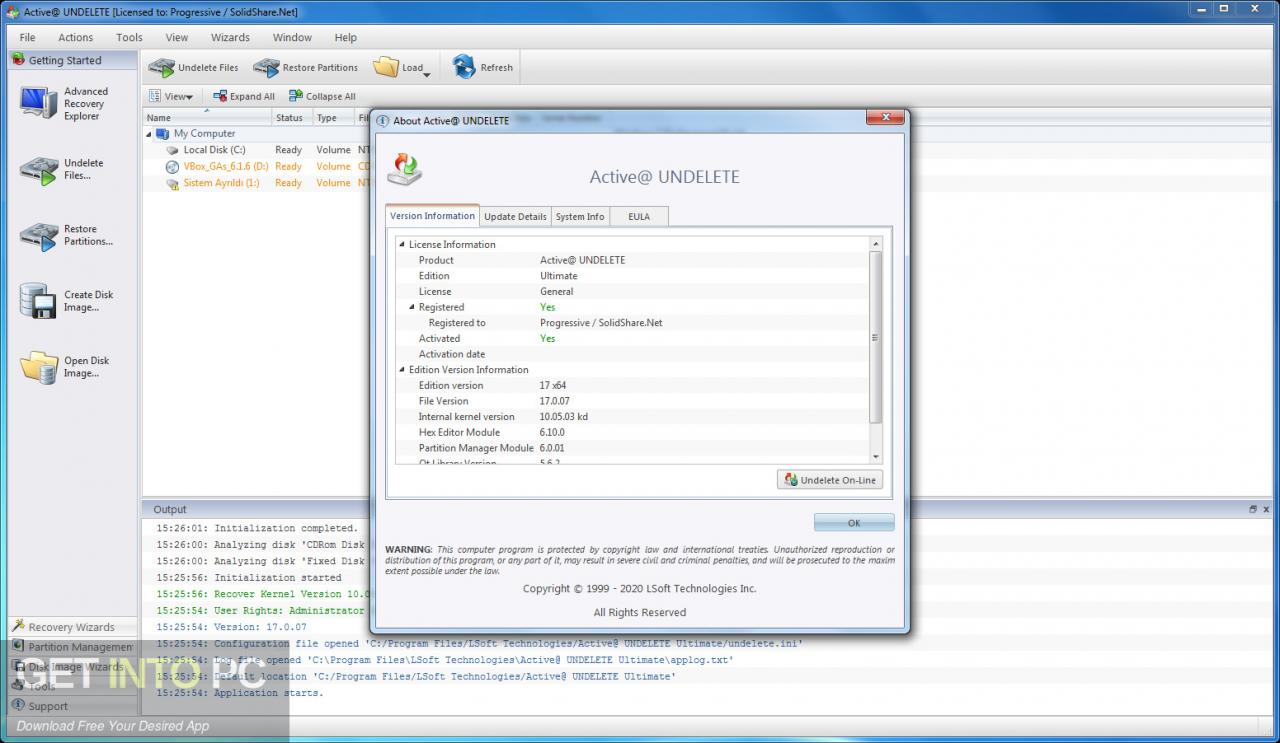Confirm About dialog with OK
1280x743 pixels.
click(x=854, y=523)
